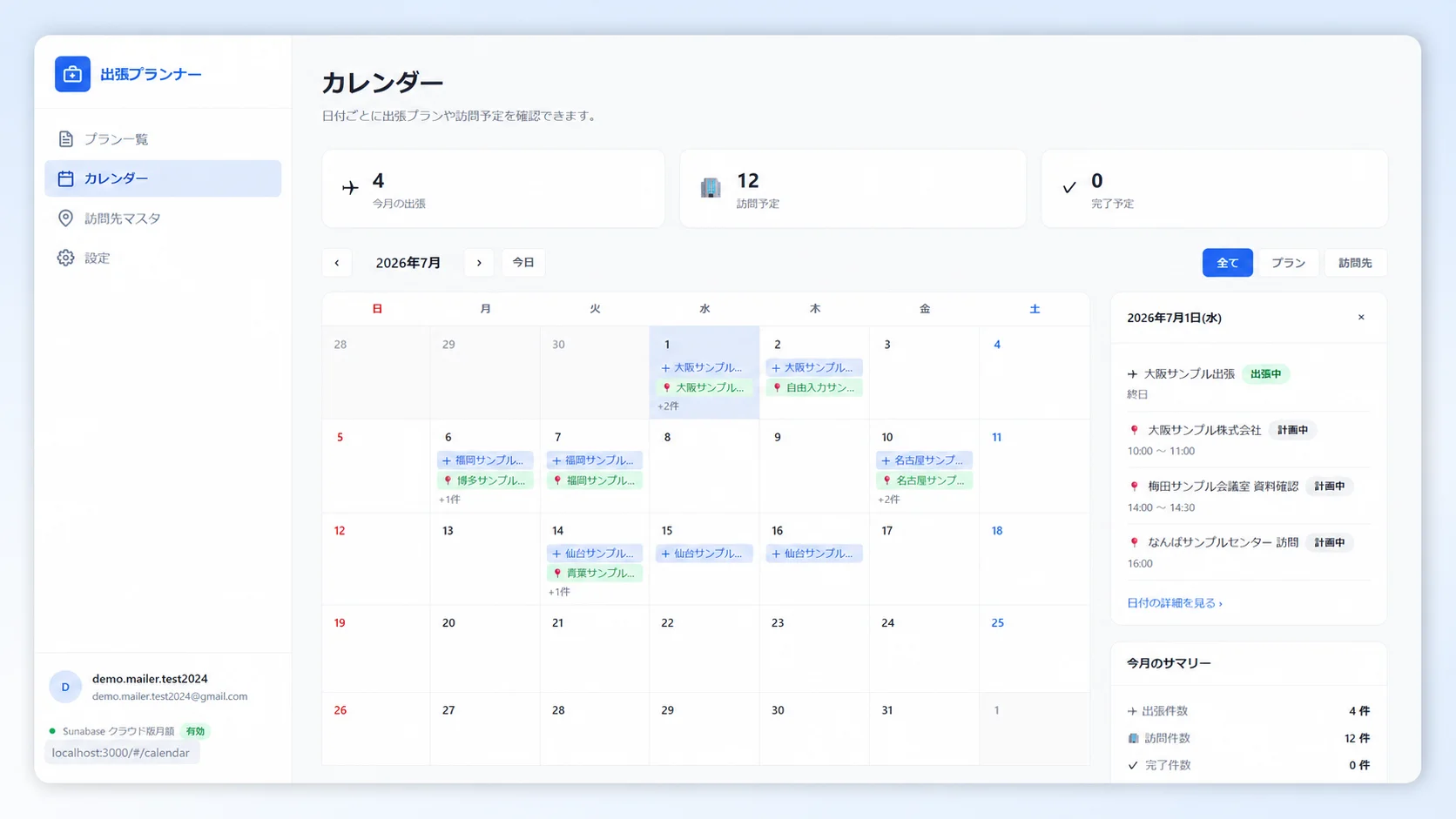Click the map pin icon beside 訪問先マスタ
Image resolution: width=1456 pixels, height=819 pixels.
tap(66, 218)
